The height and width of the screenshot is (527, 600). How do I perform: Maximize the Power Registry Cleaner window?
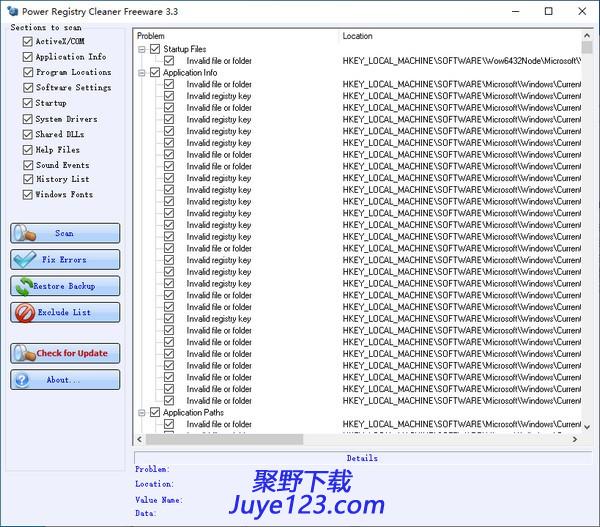click(x=548, y=11)
